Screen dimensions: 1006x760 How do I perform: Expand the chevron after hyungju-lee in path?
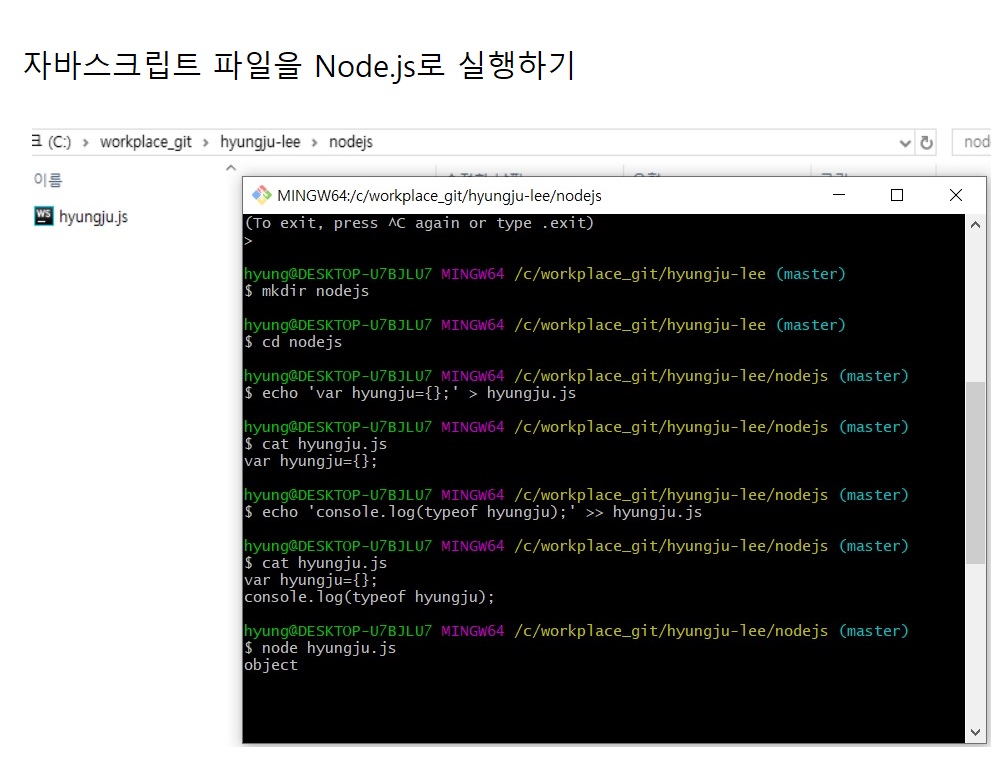pyautogui.click(x=315, y=142)
